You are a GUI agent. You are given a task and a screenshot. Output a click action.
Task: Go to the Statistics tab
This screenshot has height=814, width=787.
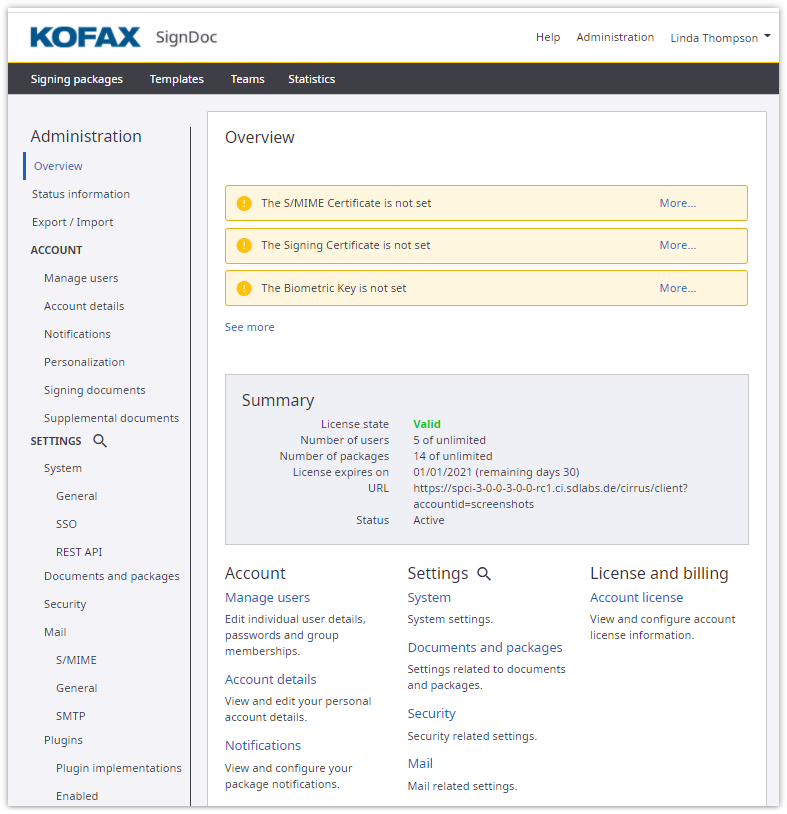click(x=311, y=79)
